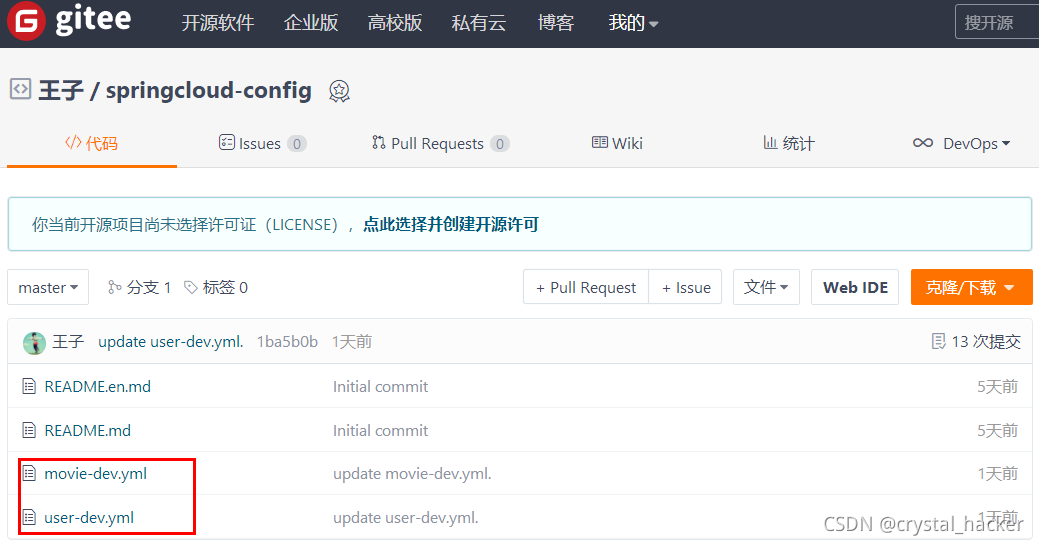This screenshot has height=545, width=1039.
Task: Open the README.md file
Action: (x=87, y=430)
